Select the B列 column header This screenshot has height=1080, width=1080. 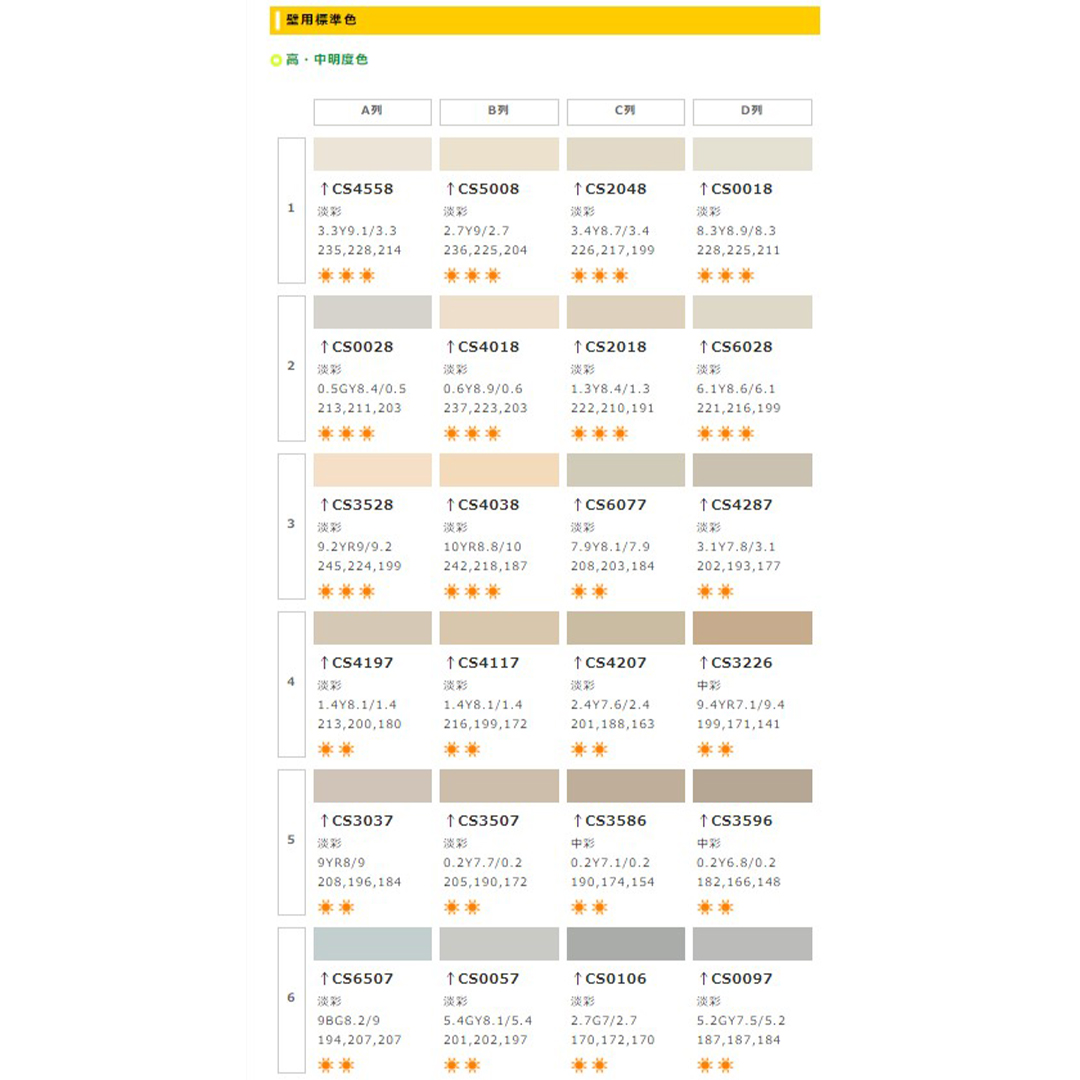[499, 111]
